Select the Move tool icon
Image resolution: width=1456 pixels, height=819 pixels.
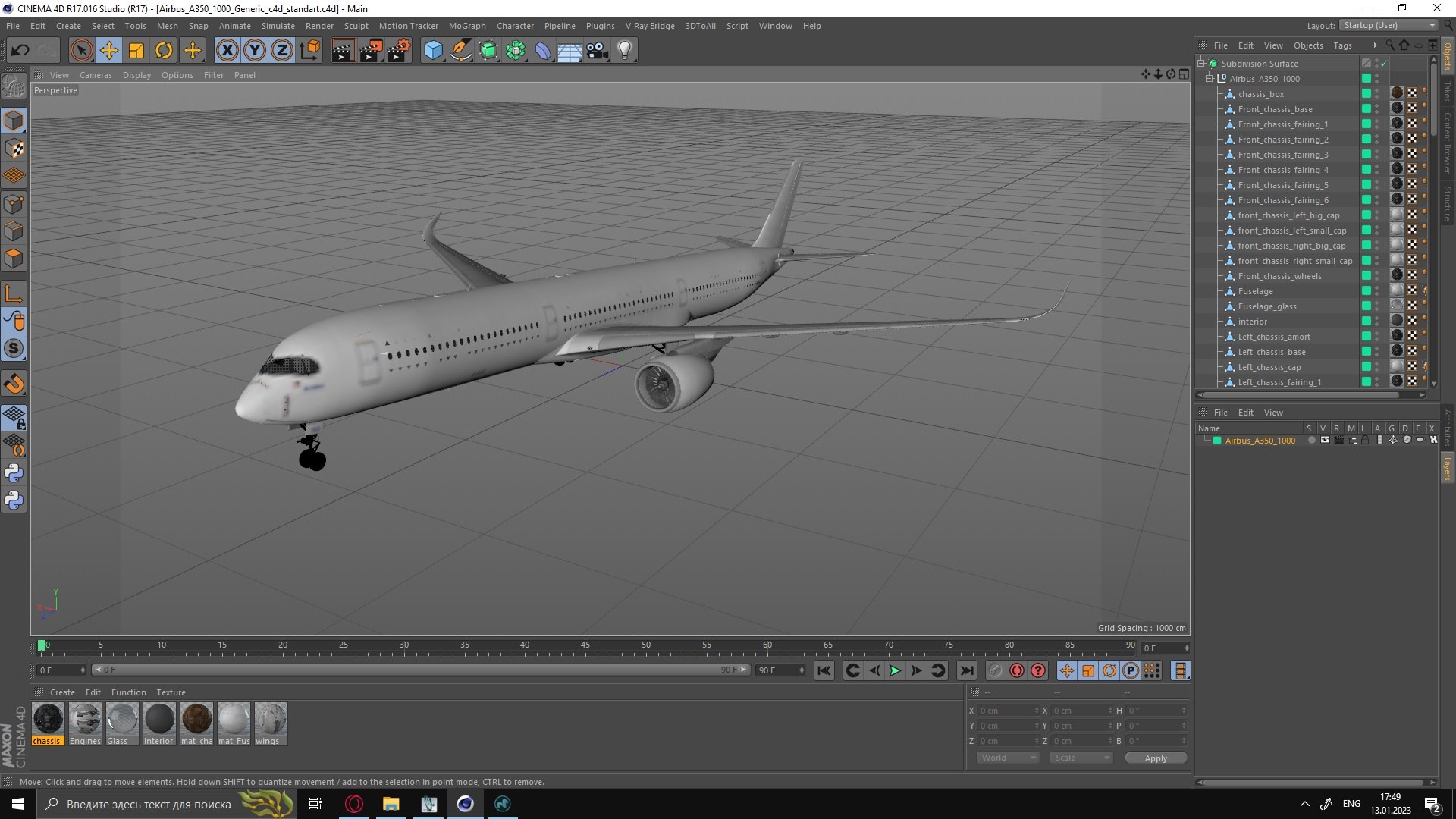tap(109, 51)
